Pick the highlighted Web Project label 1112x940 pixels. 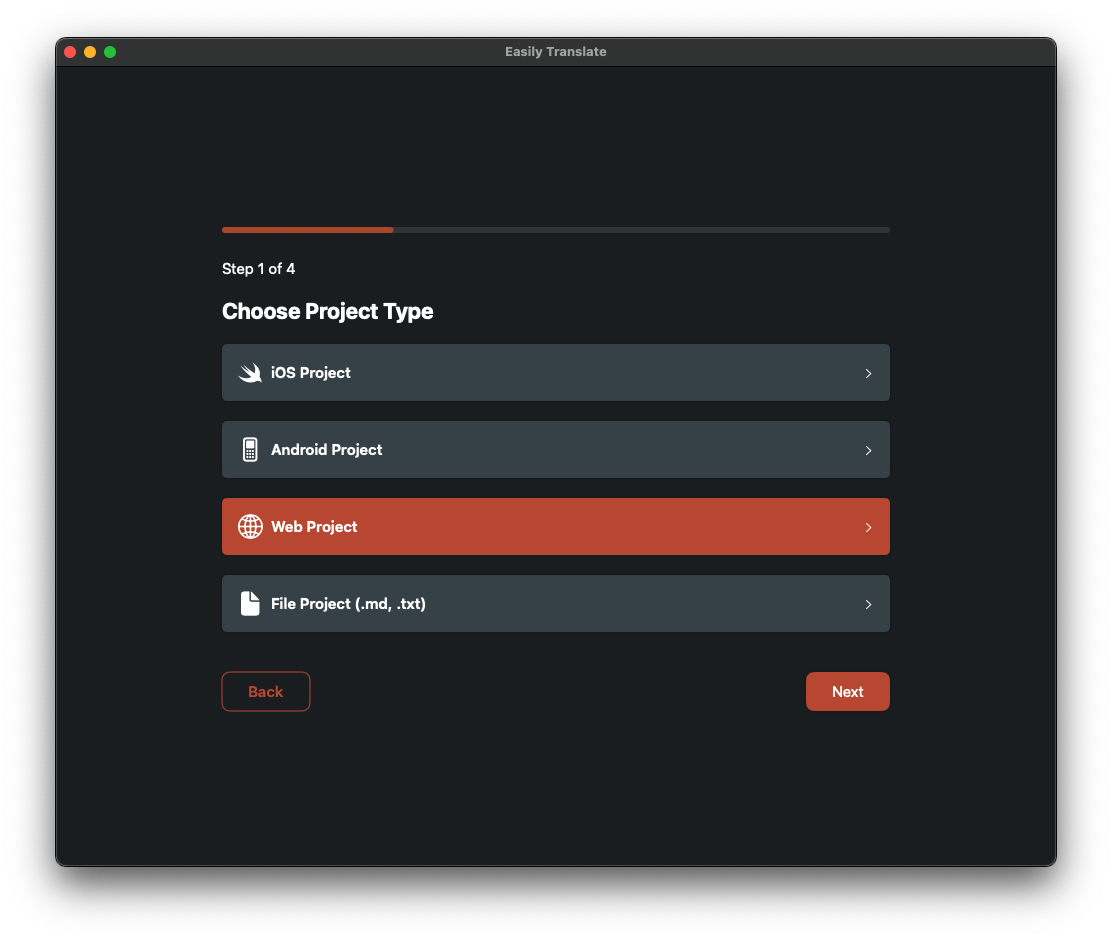point(314,526)
